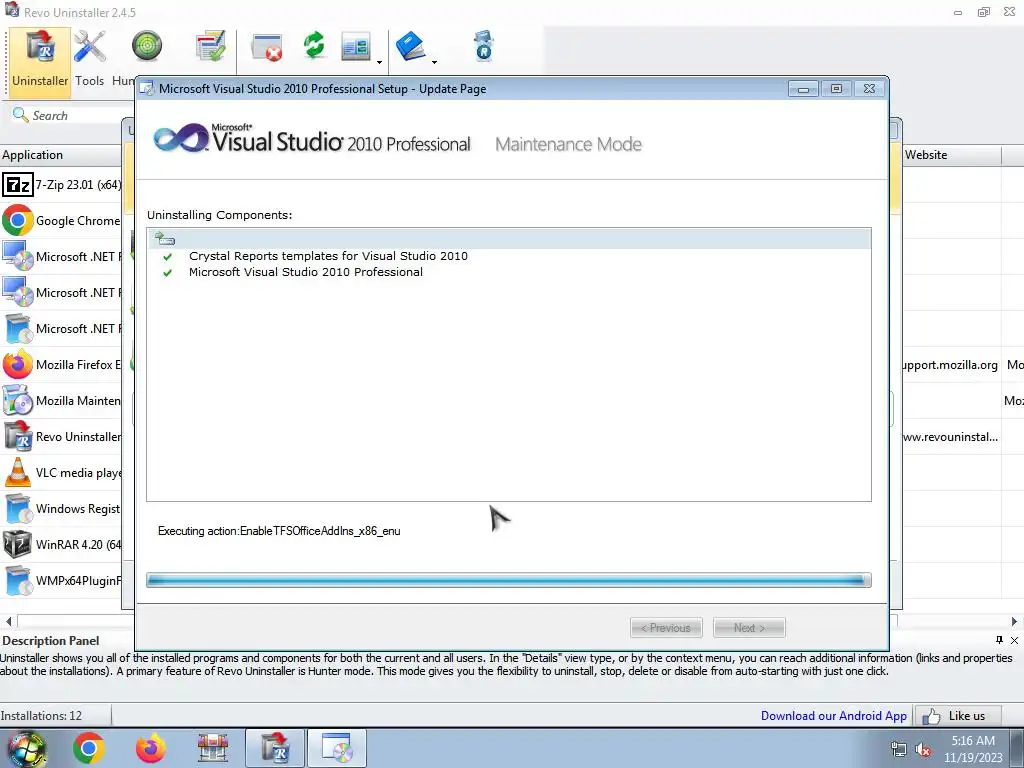Select the 7-Zip 23.01 (x64) entry icon
This screenshot has height=768, width=1024.
tap(18, 185)
